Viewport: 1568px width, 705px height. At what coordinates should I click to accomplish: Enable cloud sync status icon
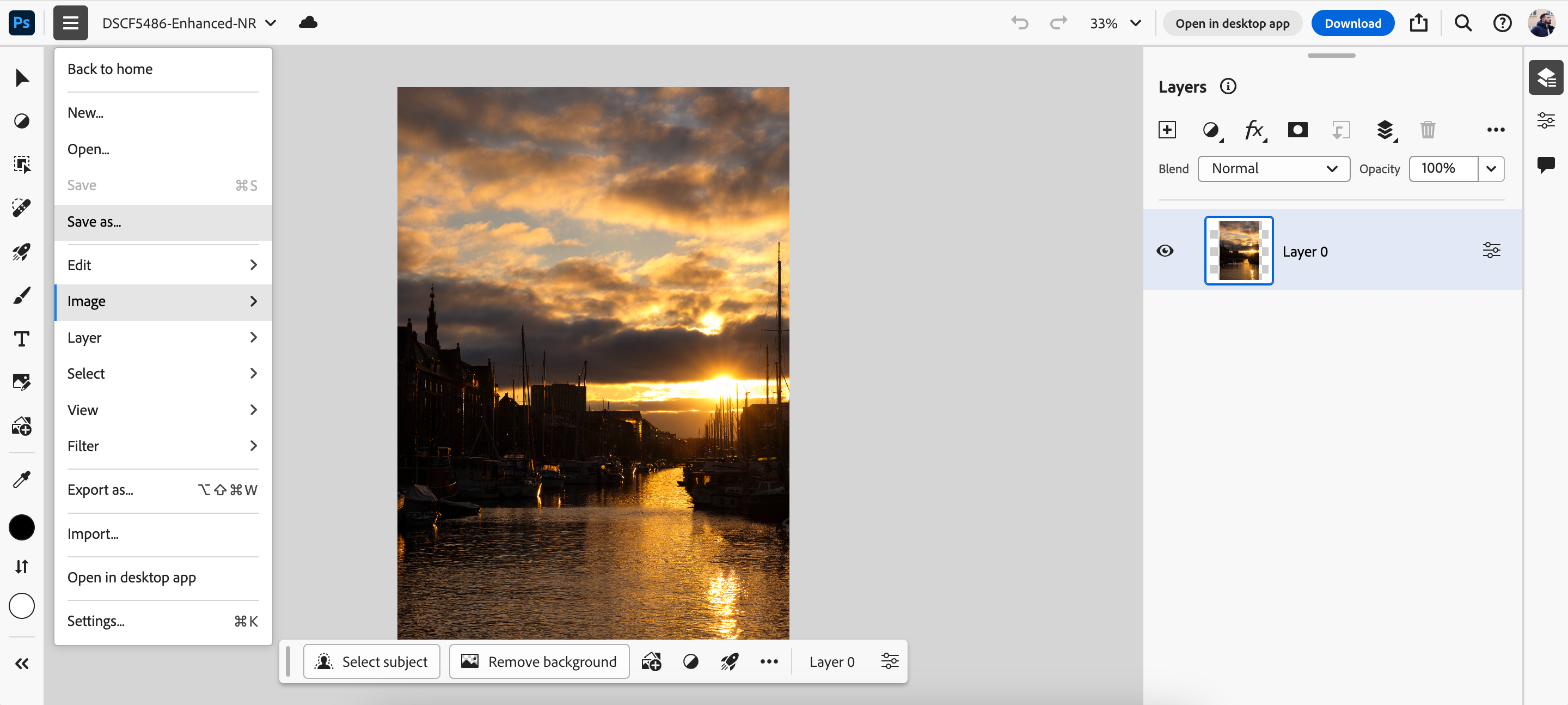(x=308, y=22)
